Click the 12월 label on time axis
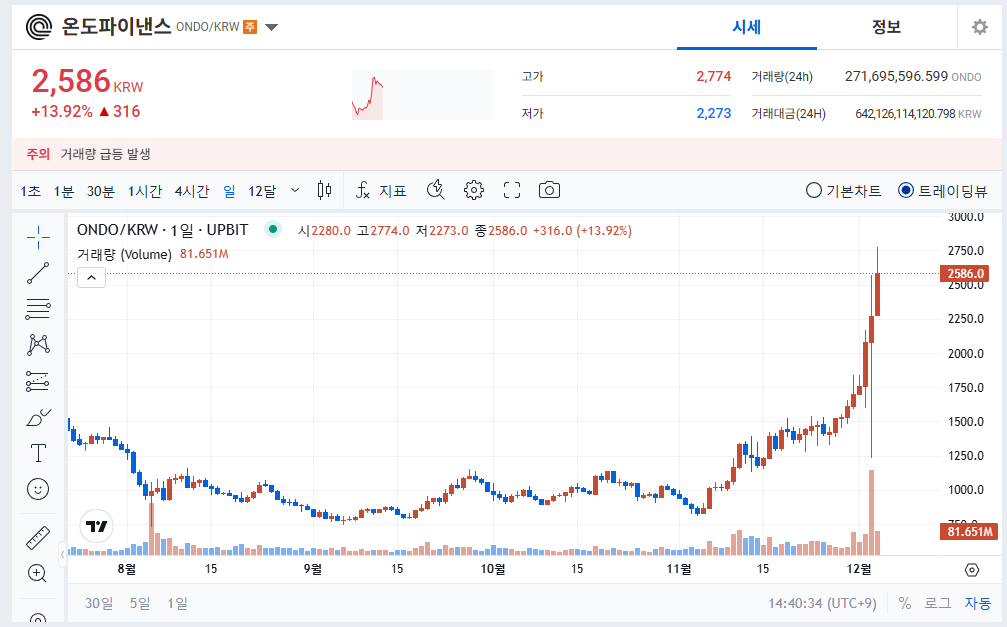 click(x=859, y=569)
